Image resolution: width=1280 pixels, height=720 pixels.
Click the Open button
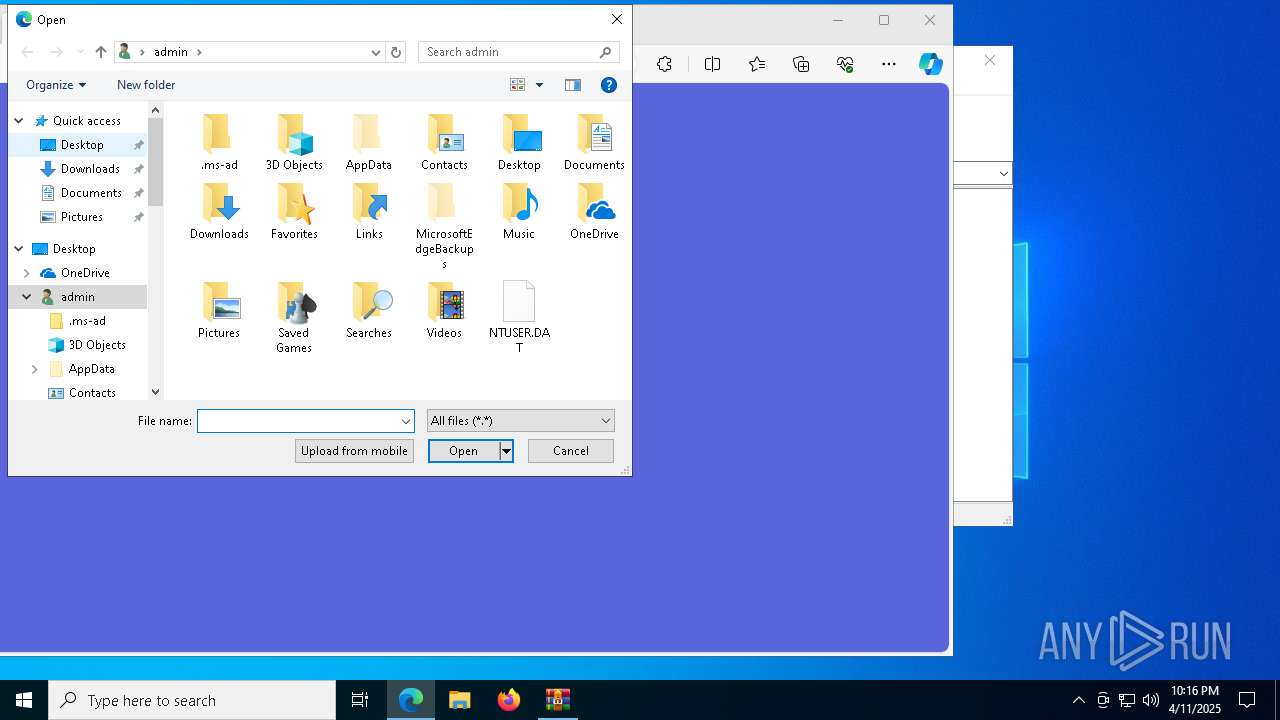tap(464, 451)
